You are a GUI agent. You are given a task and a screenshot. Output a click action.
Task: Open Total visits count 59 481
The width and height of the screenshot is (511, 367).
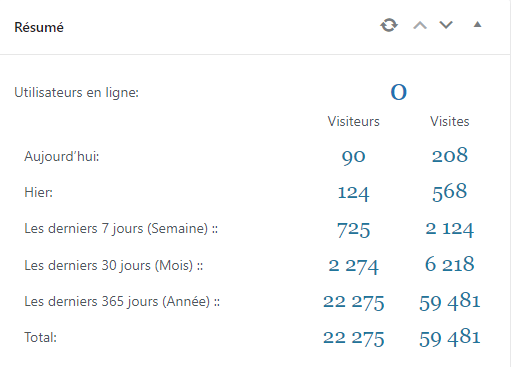[450, 338]
